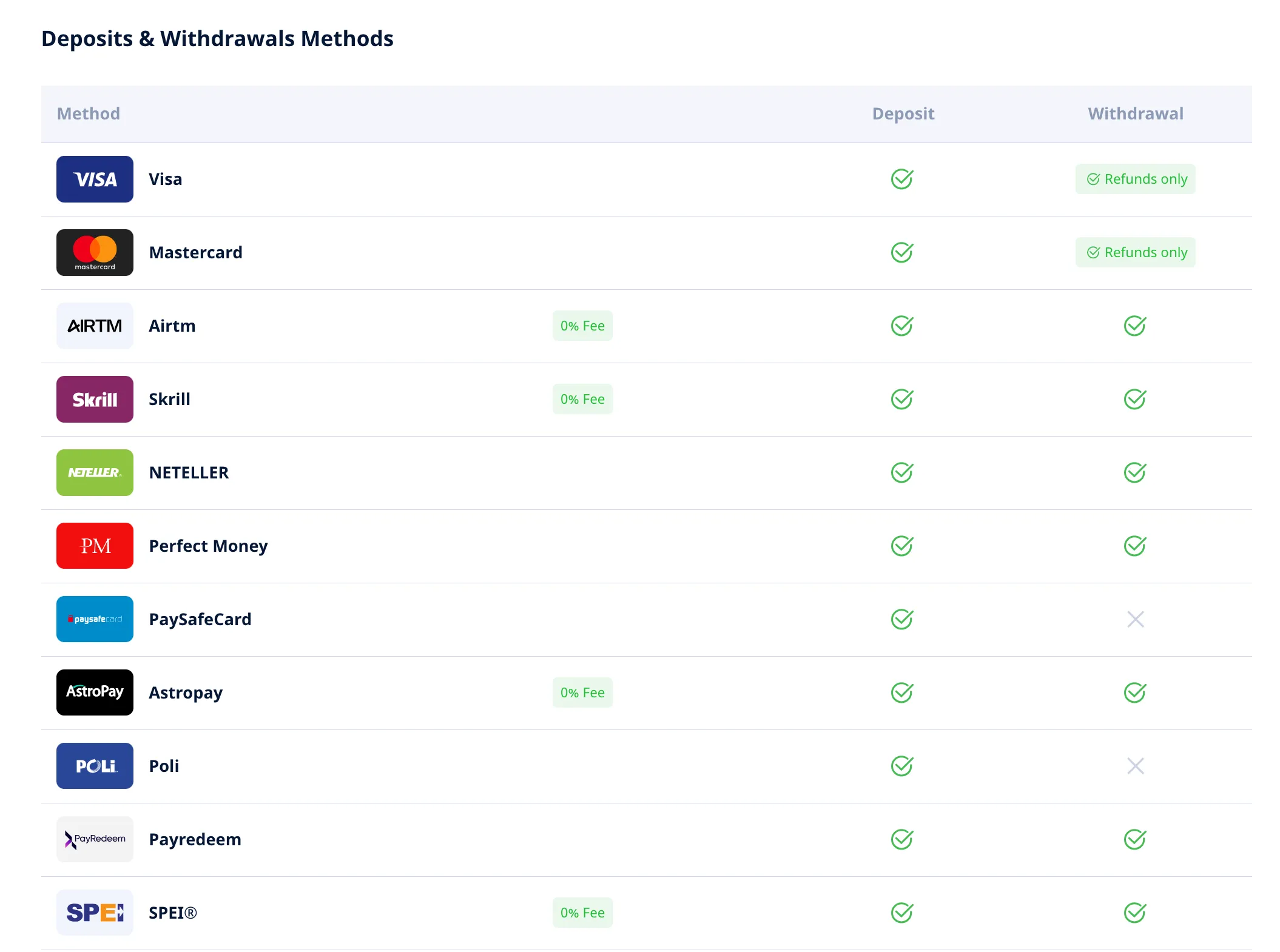Click Mastercard deposit checkmark icon
The height and width of the screenshot is (952, 1280).
pos(902,252)
